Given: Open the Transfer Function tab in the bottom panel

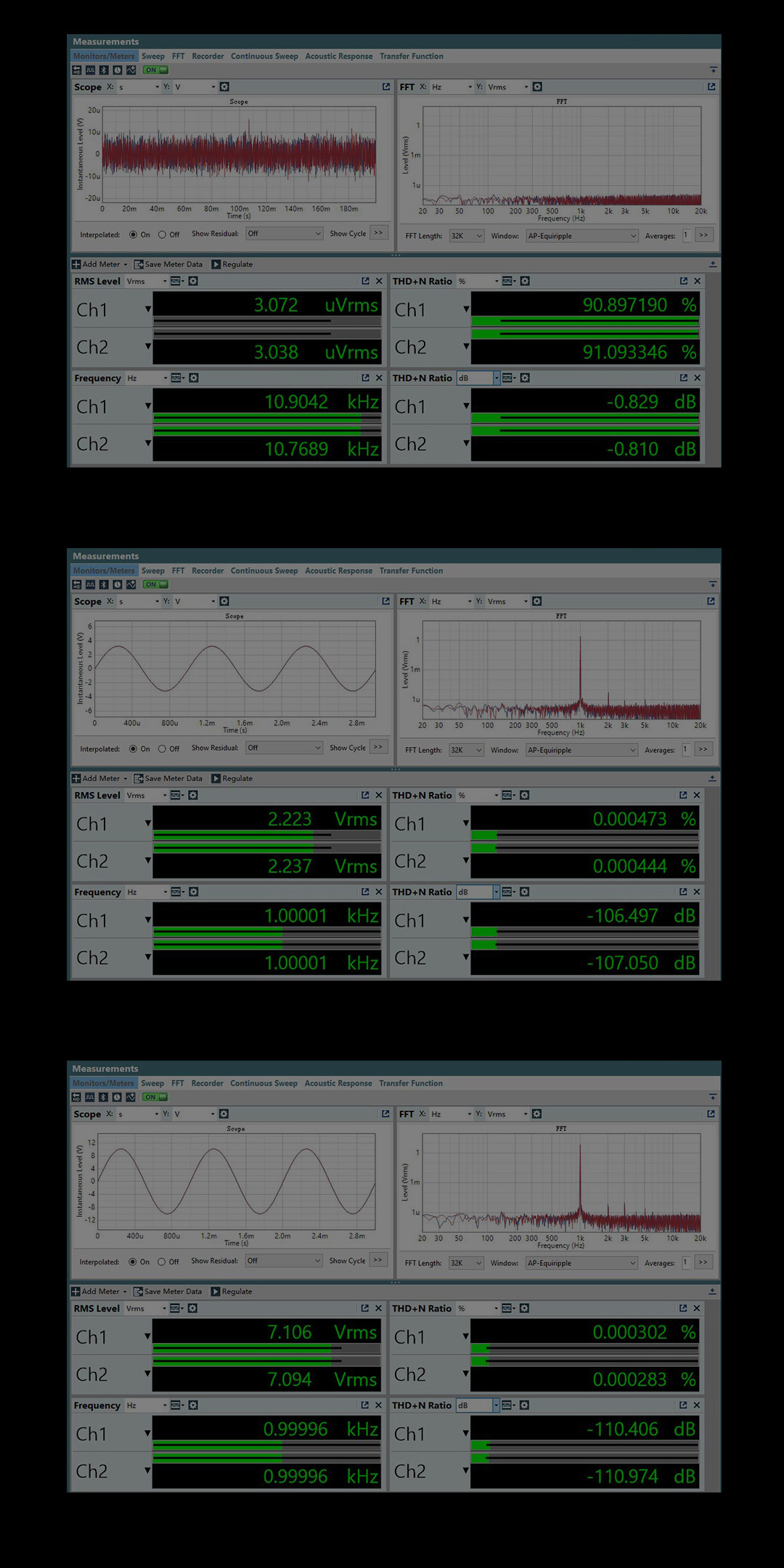Looking at the screenshot, I should [411, 1083].
